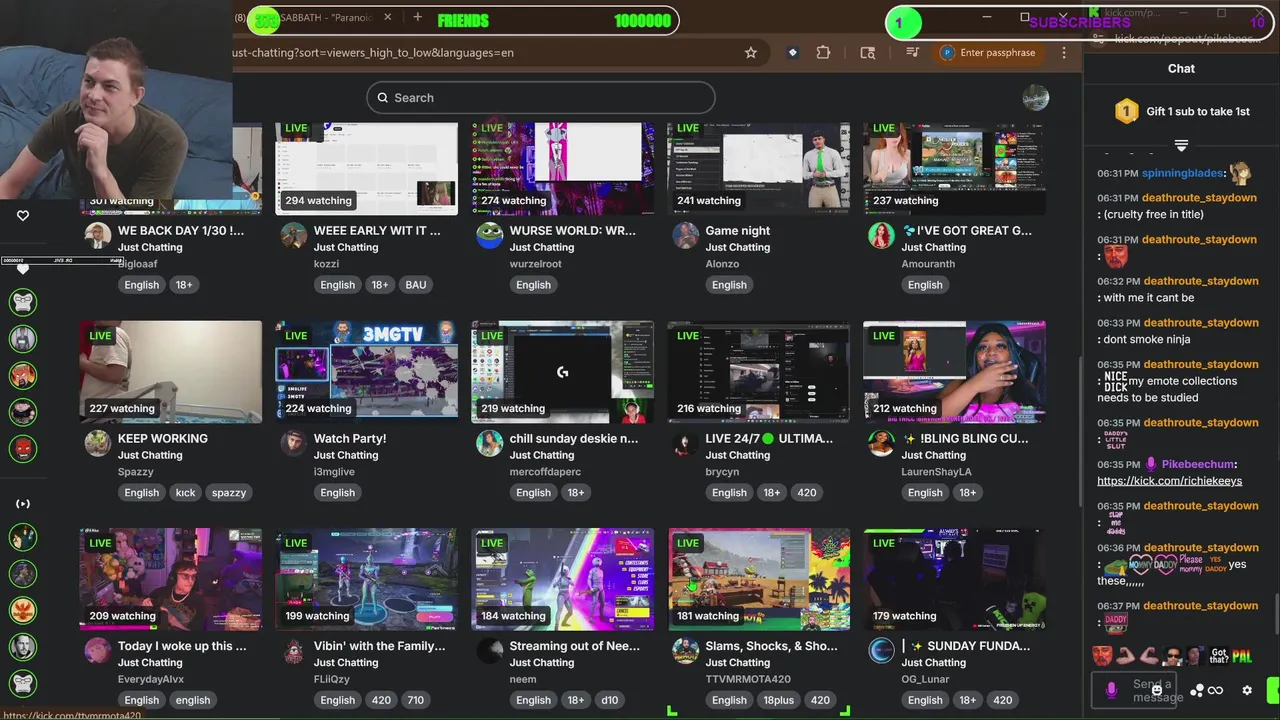The width and height of the screenshot is (1280, 720).
Task: Click the 'Game night' stream title
Action: 738,231
